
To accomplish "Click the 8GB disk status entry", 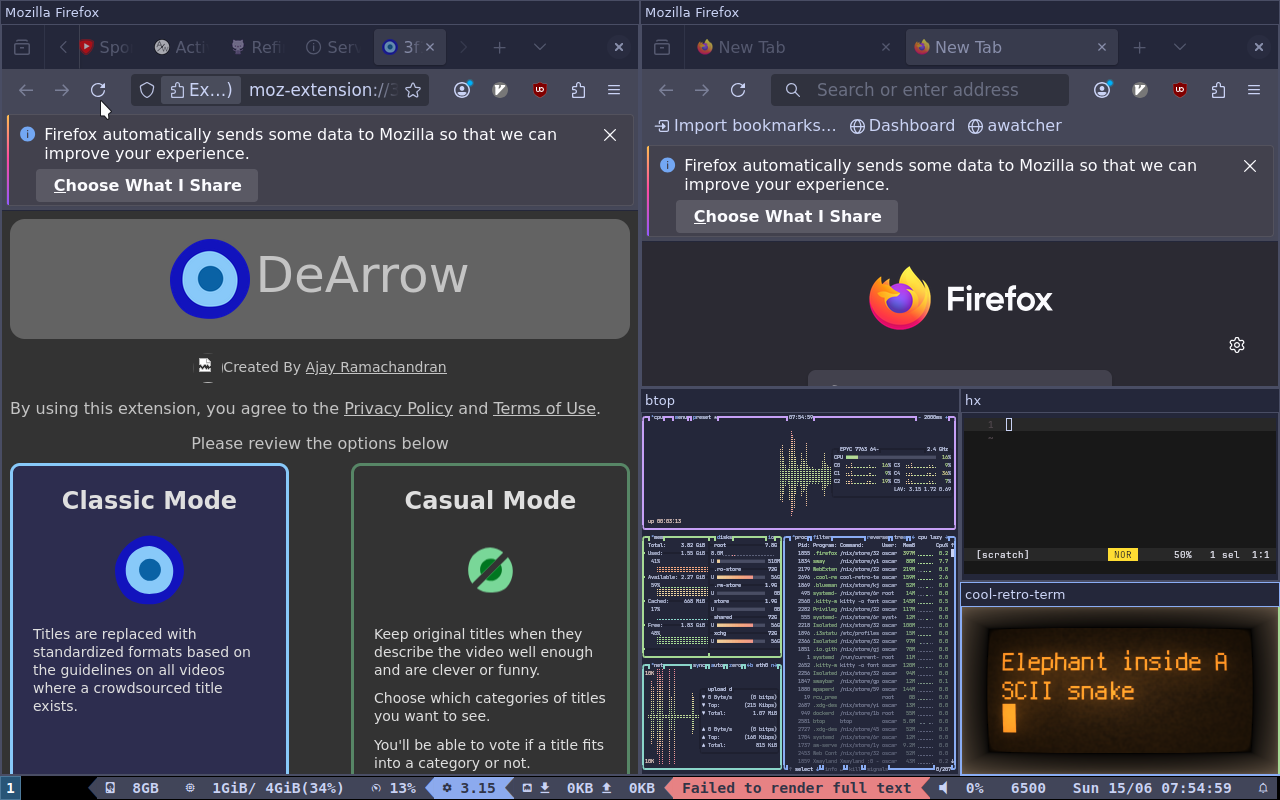I will [x=132, y=788].
